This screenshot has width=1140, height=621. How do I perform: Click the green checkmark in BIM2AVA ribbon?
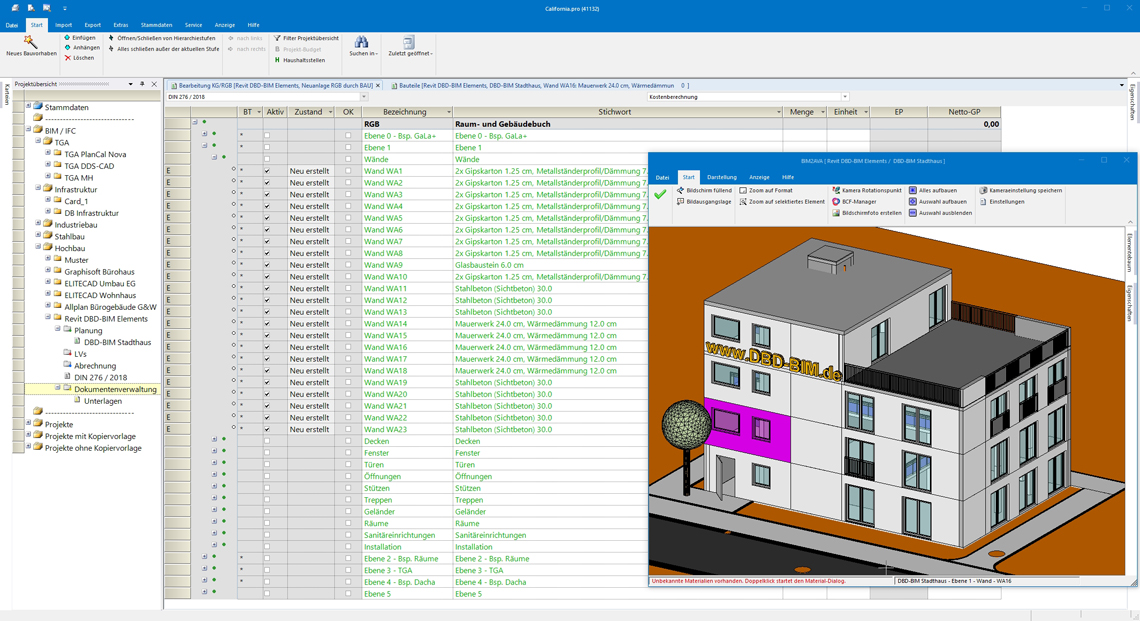tap(660, 195)
